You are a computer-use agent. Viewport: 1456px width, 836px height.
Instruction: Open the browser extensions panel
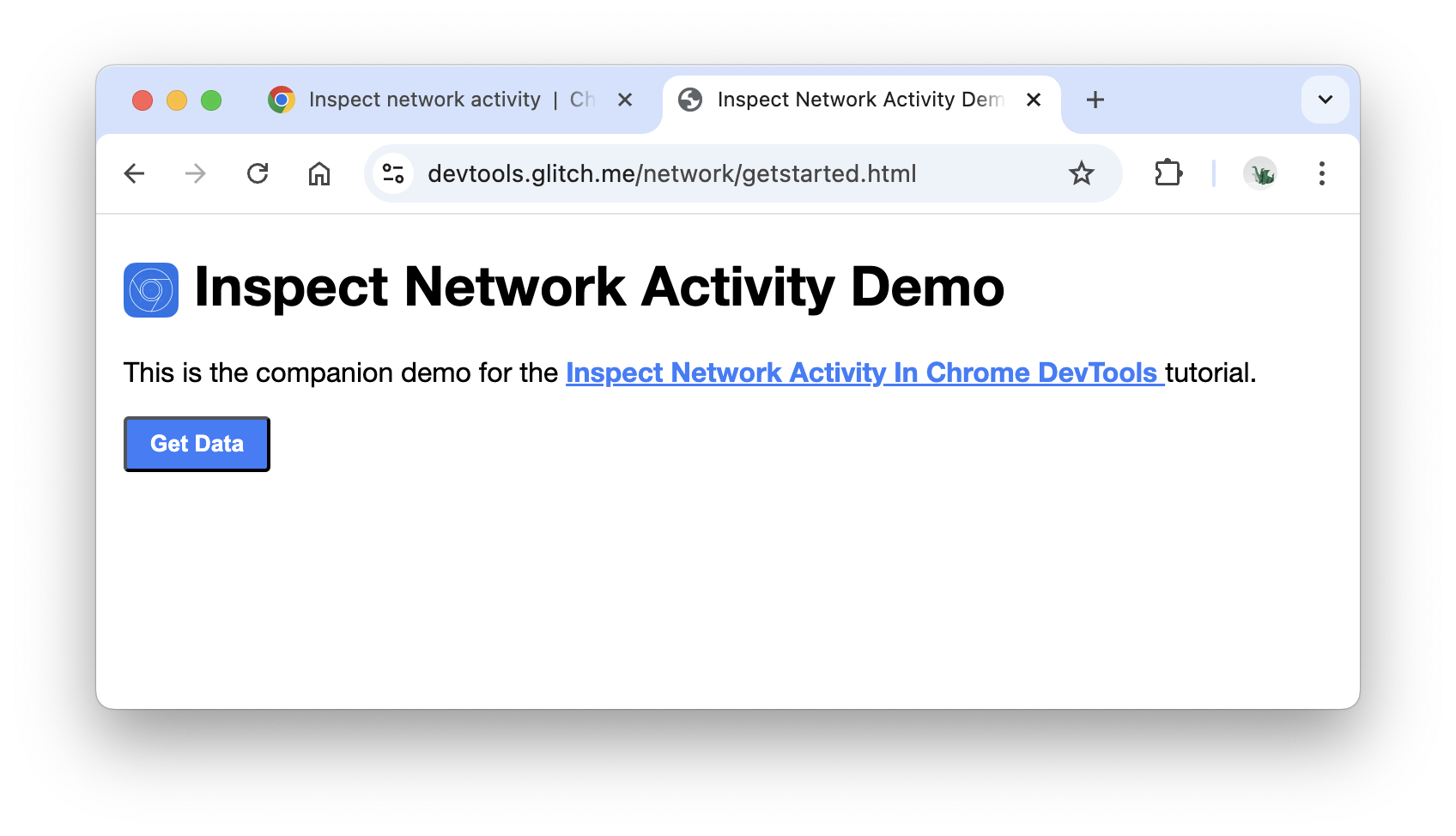(x=1169, y=173)
